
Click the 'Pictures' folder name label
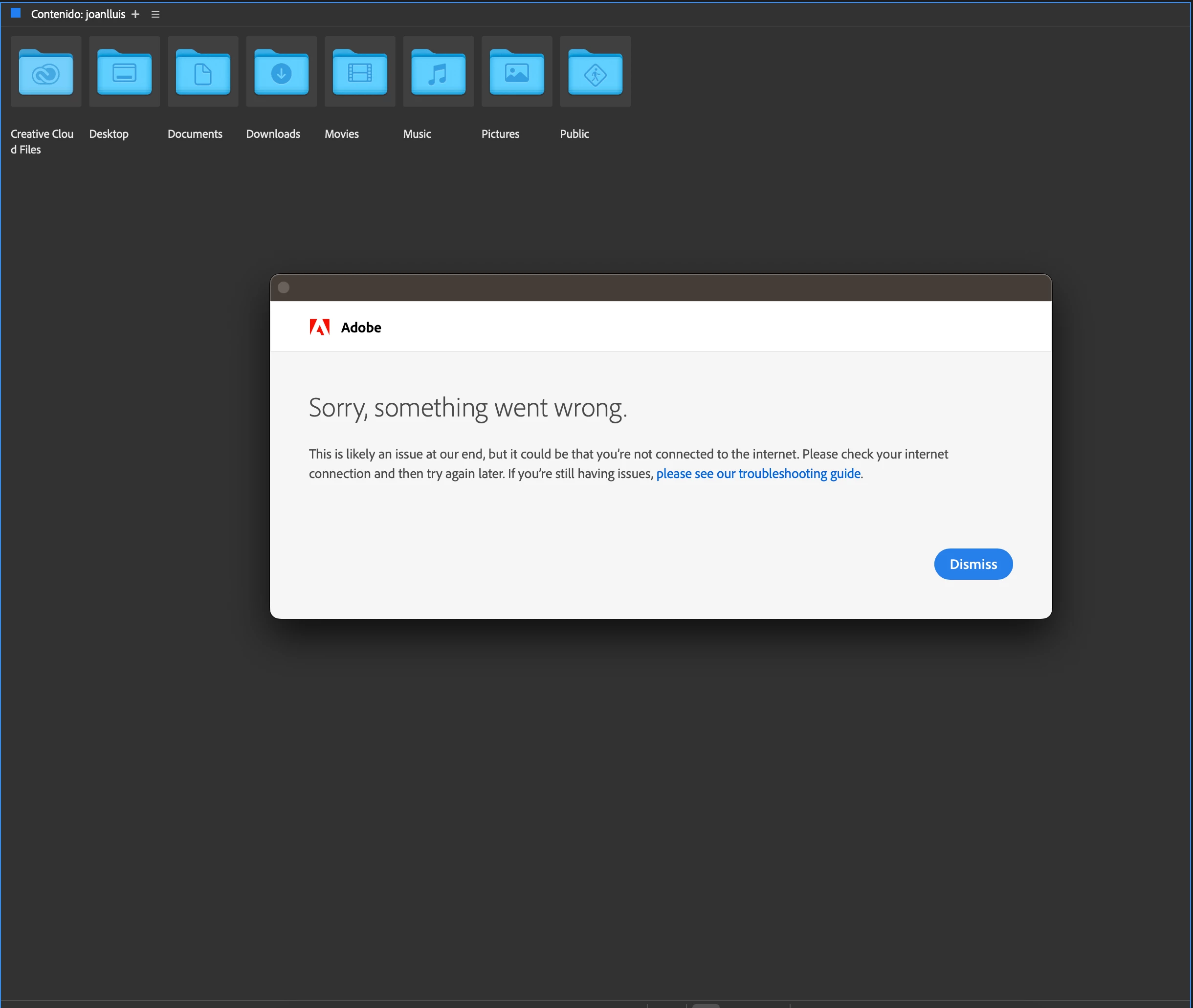point(500,134)
